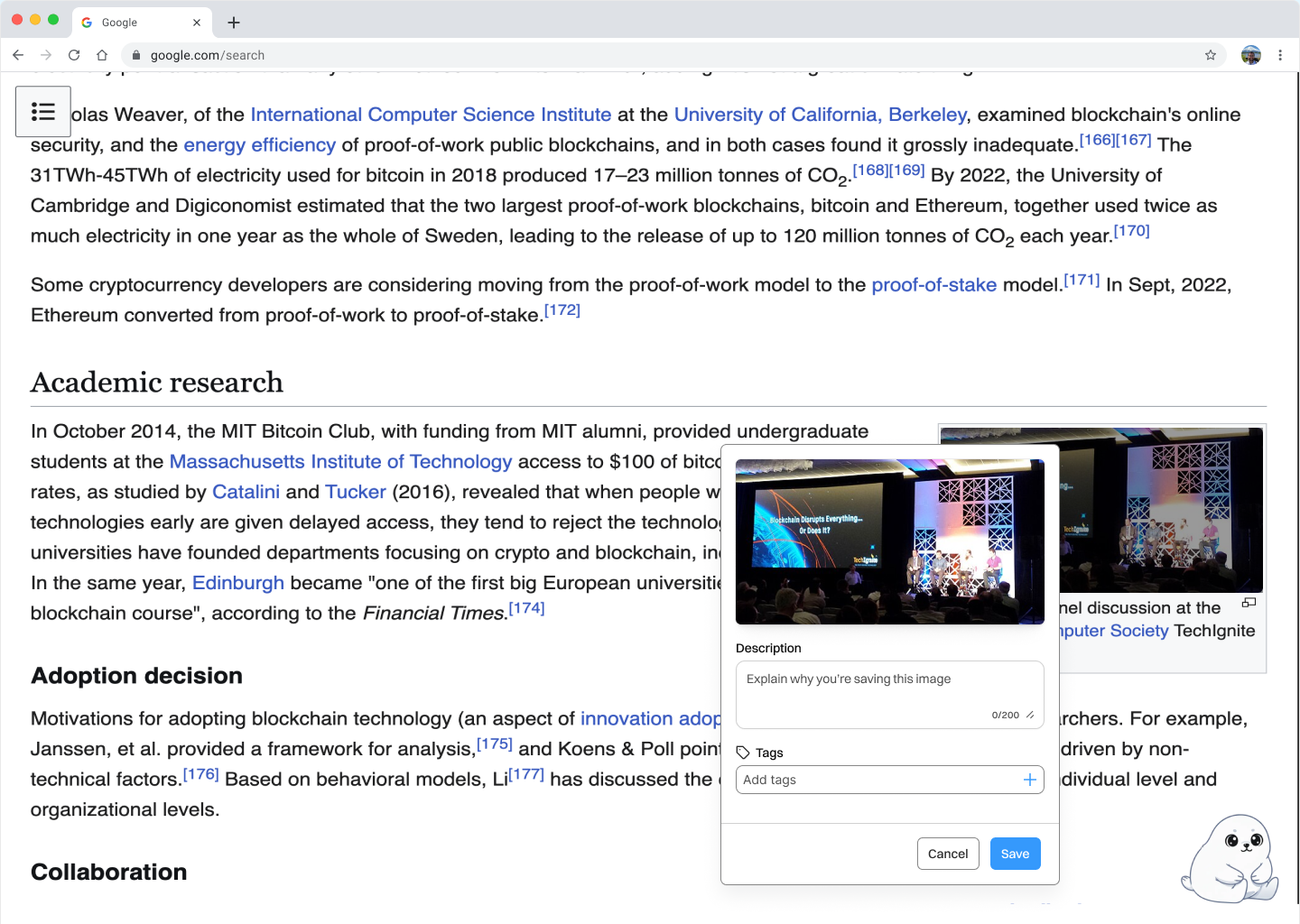The height and width of the screenshot is (924, 1300).
Task: Reload the page with refresh icon
Action: 74,55
